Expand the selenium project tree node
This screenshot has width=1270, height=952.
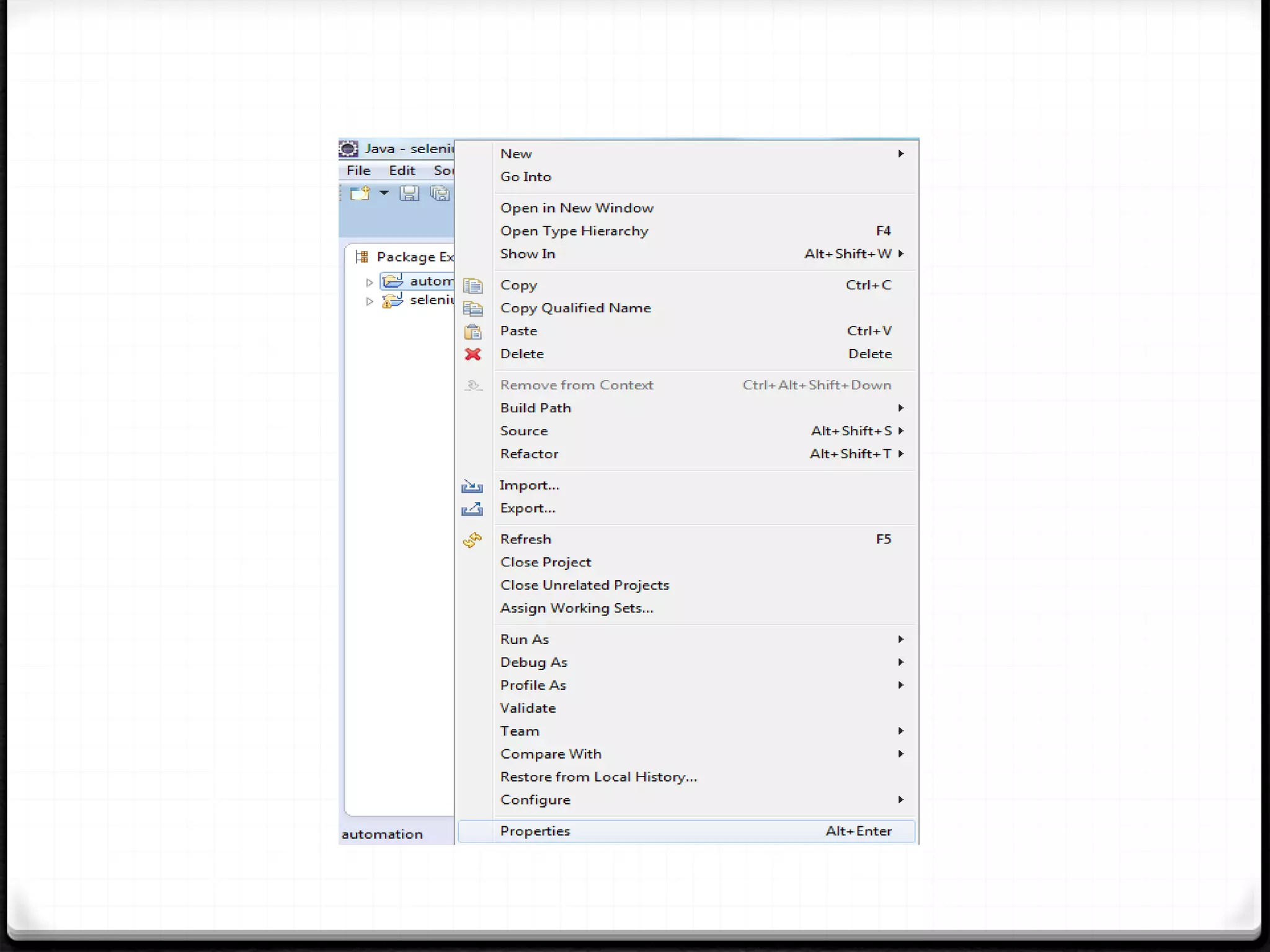pyautogui.click(x=370, y=301)
